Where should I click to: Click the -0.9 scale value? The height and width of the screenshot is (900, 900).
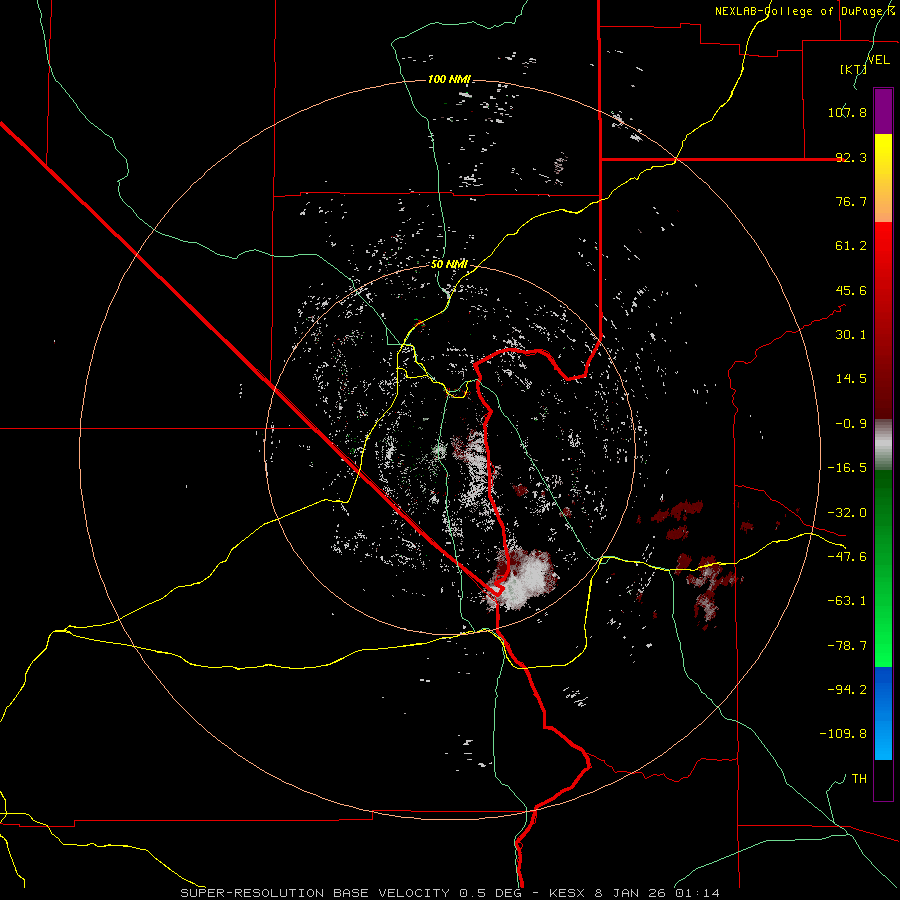tap(851, 424)
